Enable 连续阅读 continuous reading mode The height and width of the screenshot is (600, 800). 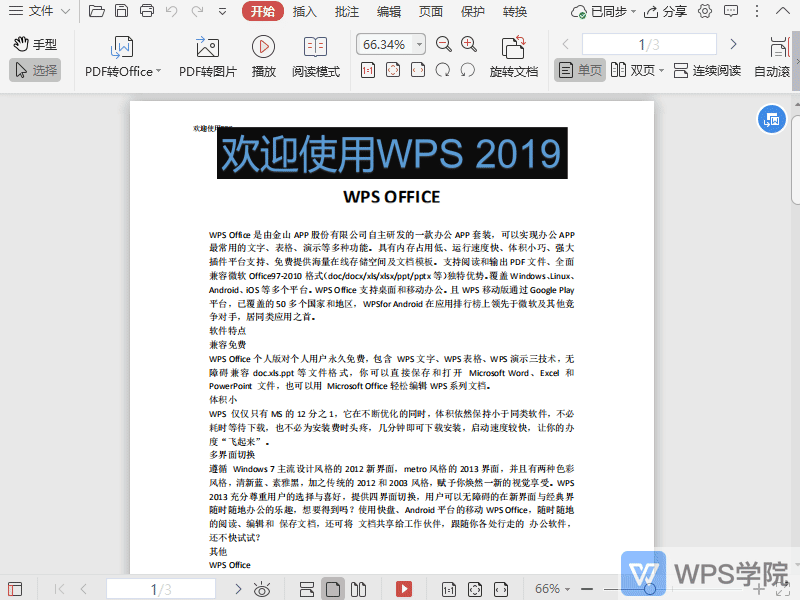(x=706, y=70)
